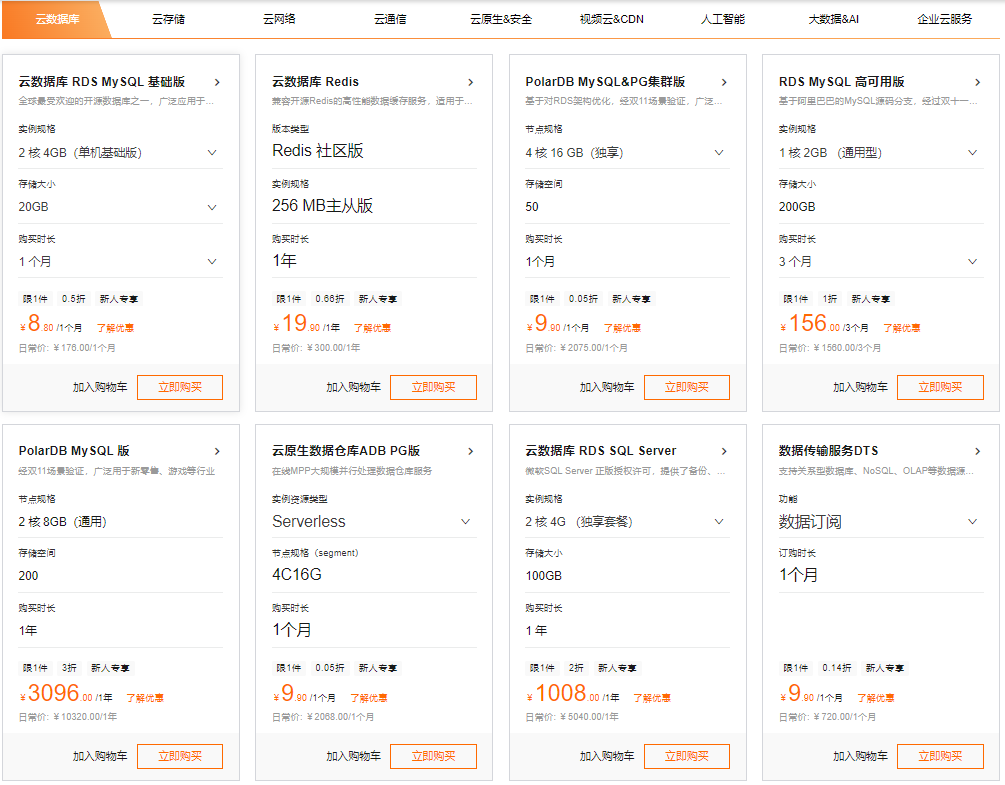The height and width of the screenshot is (785, 1005).
Task: Click 立即购买 for 云数据库 Redis
Action: [433, 387]
